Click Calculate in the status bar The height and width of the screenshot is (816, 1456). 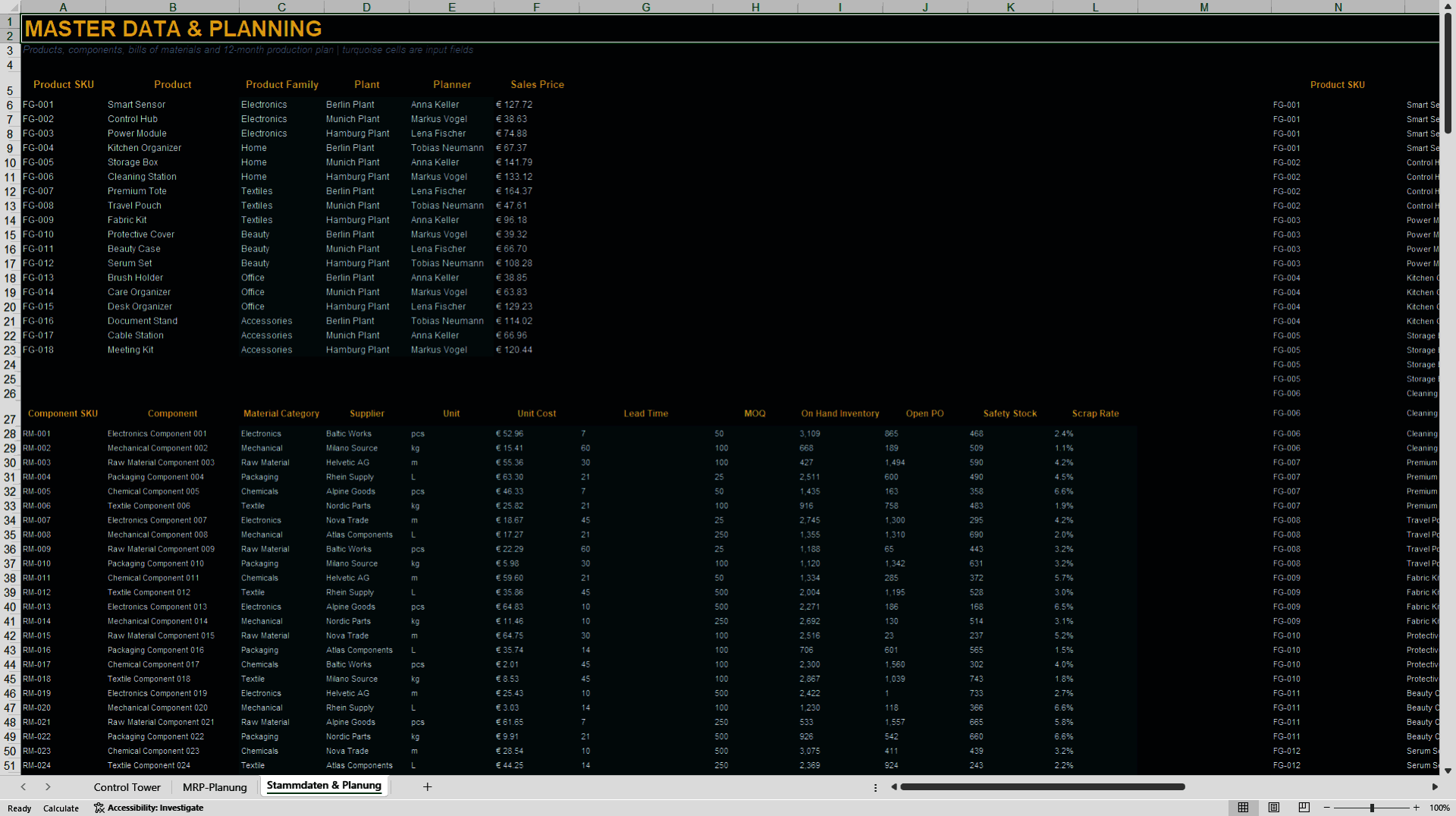point(61,808)
